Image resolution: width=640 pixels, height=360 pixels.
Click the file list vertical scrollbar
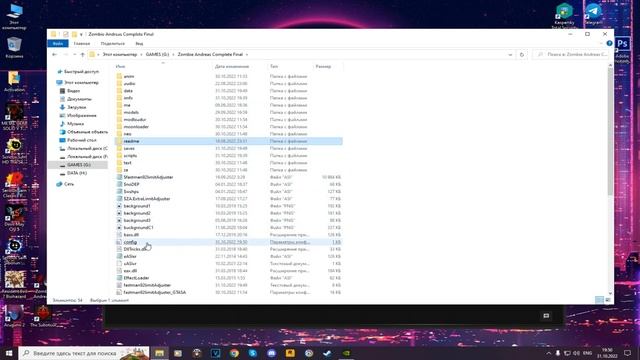610,131
